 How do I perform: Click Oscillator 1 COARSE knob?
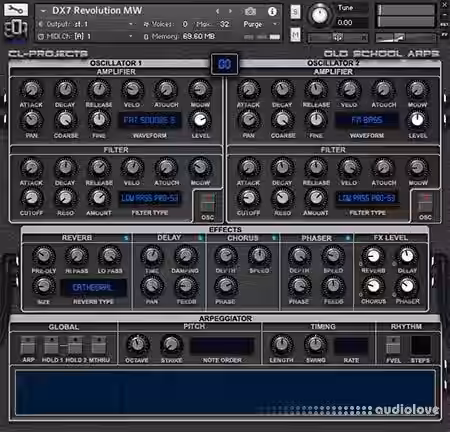click(65, 120)
